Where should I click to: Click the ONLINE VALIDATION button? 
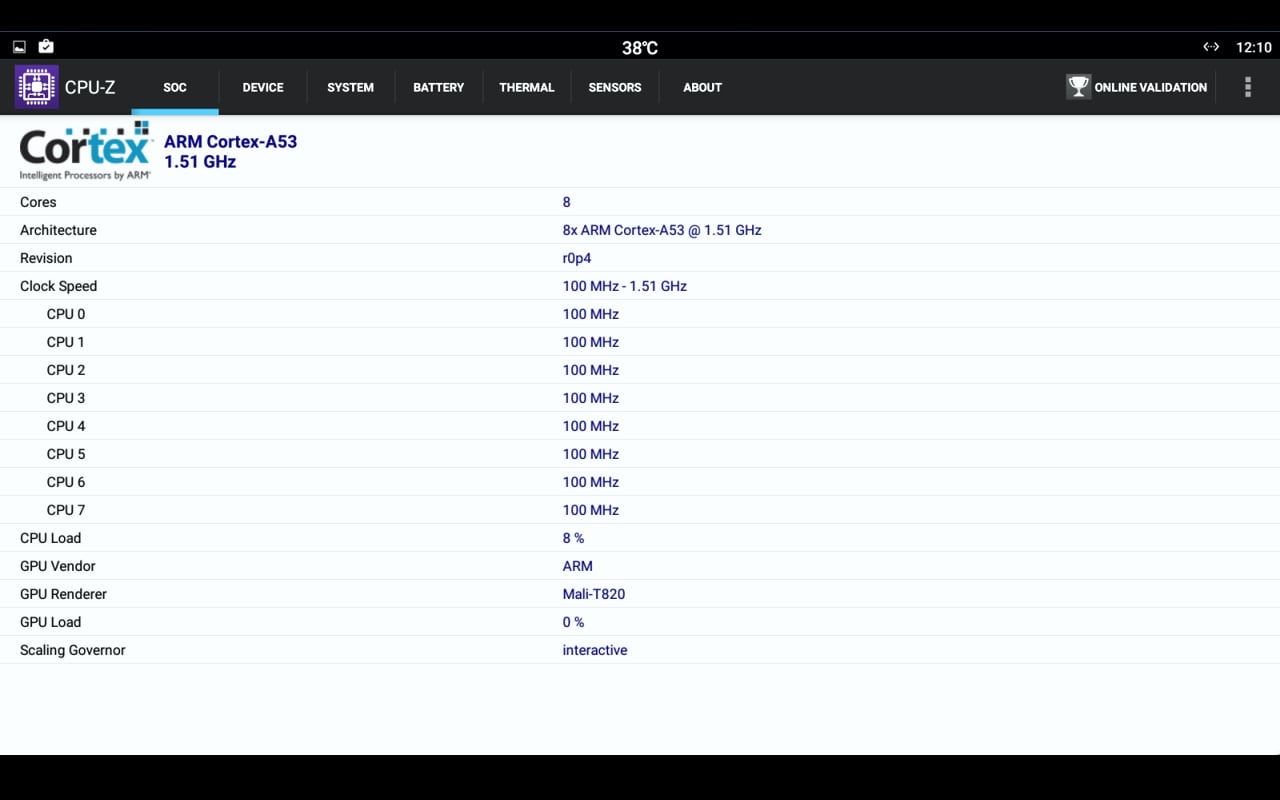pyautogui.click(x=1150, y=88)
